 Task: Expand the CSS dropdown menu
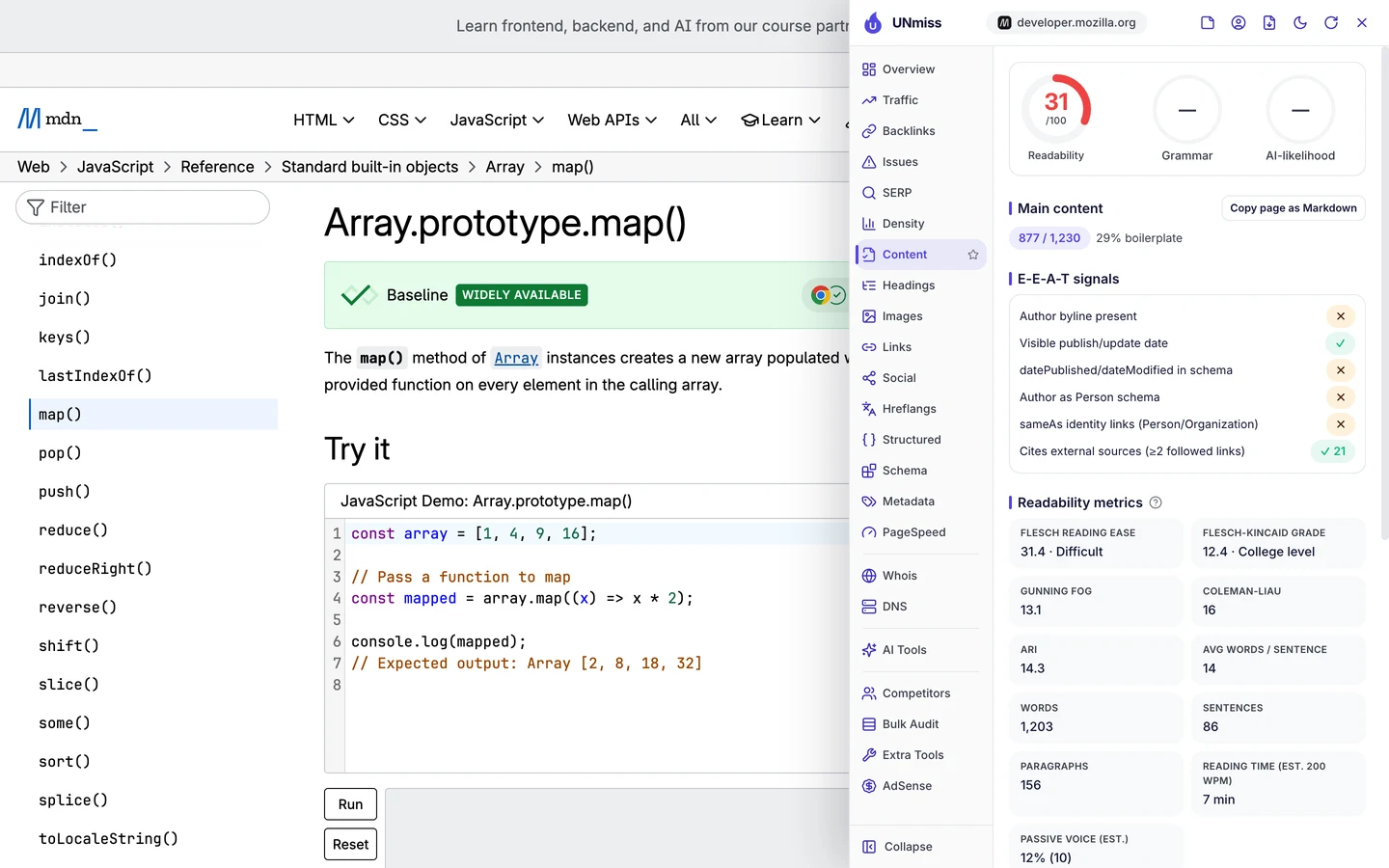point(402,120)
